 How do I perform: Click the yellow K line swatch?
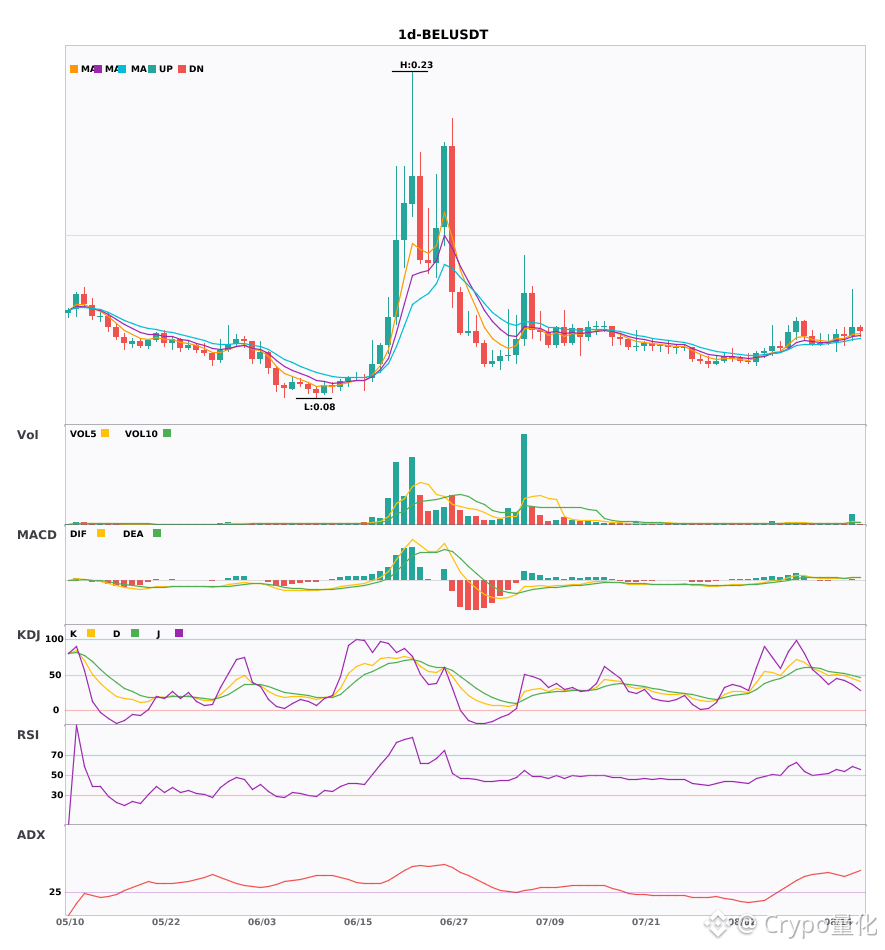[x=91, y=633]
